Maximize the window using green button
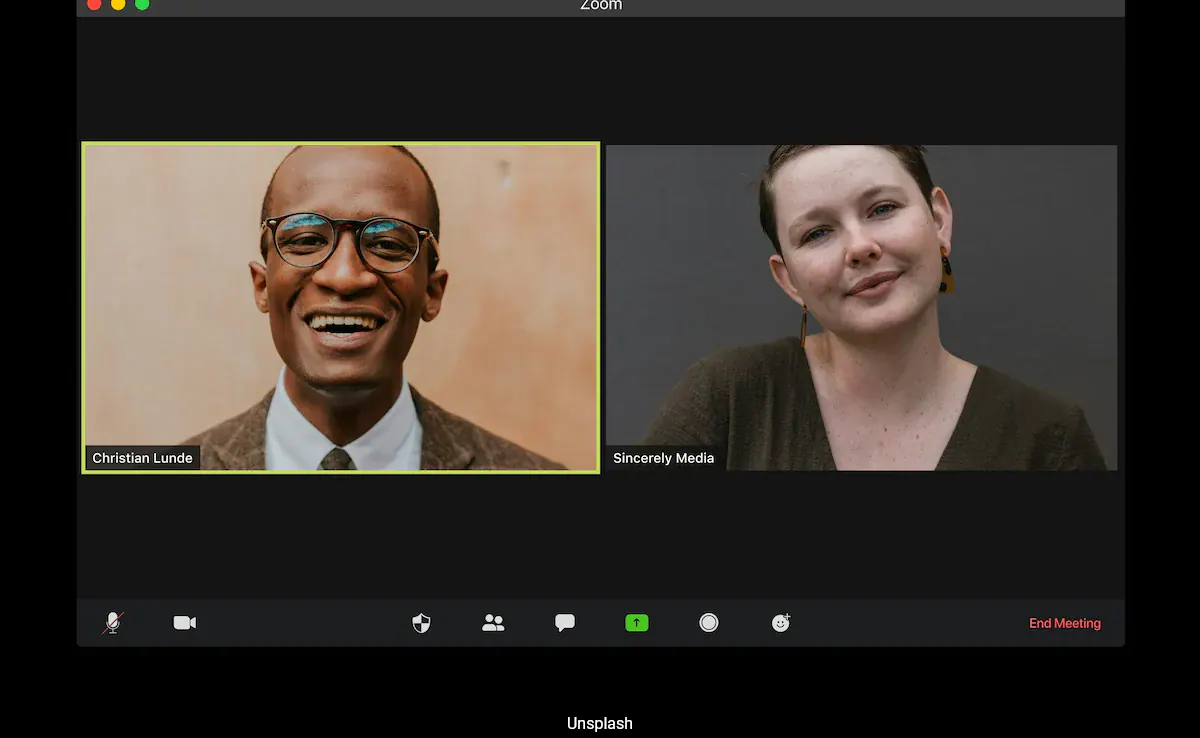 142,4
